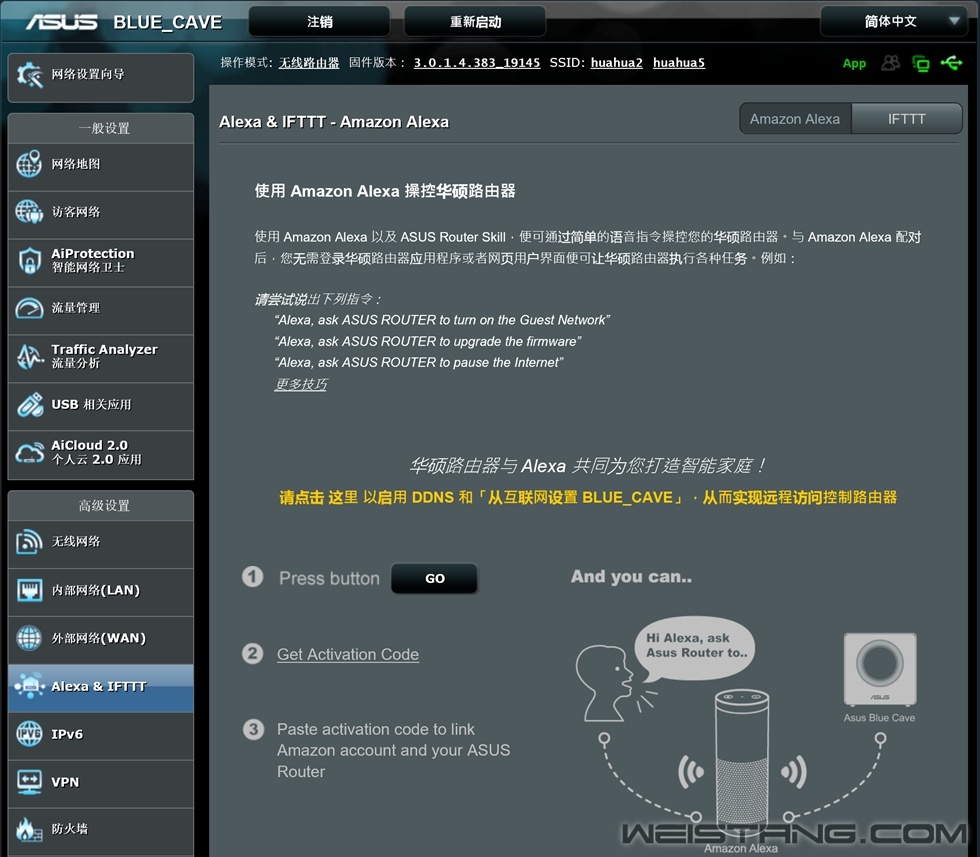This screenshot has width=980, height=857.
Task: Click the AiProtection shield lock icon
Action: [29, 261]
